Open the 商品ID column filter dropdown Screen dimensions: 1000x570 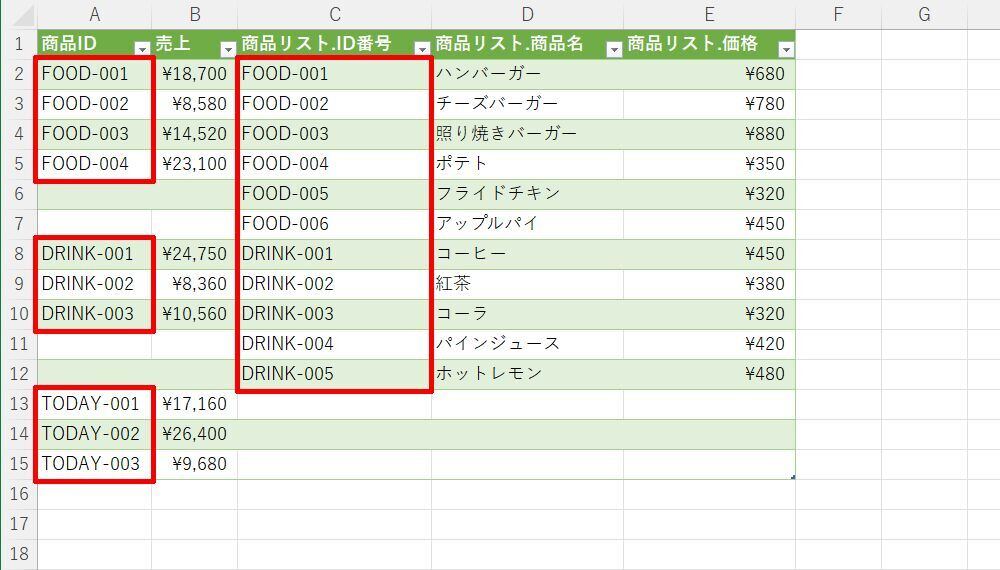coord(142,49)
